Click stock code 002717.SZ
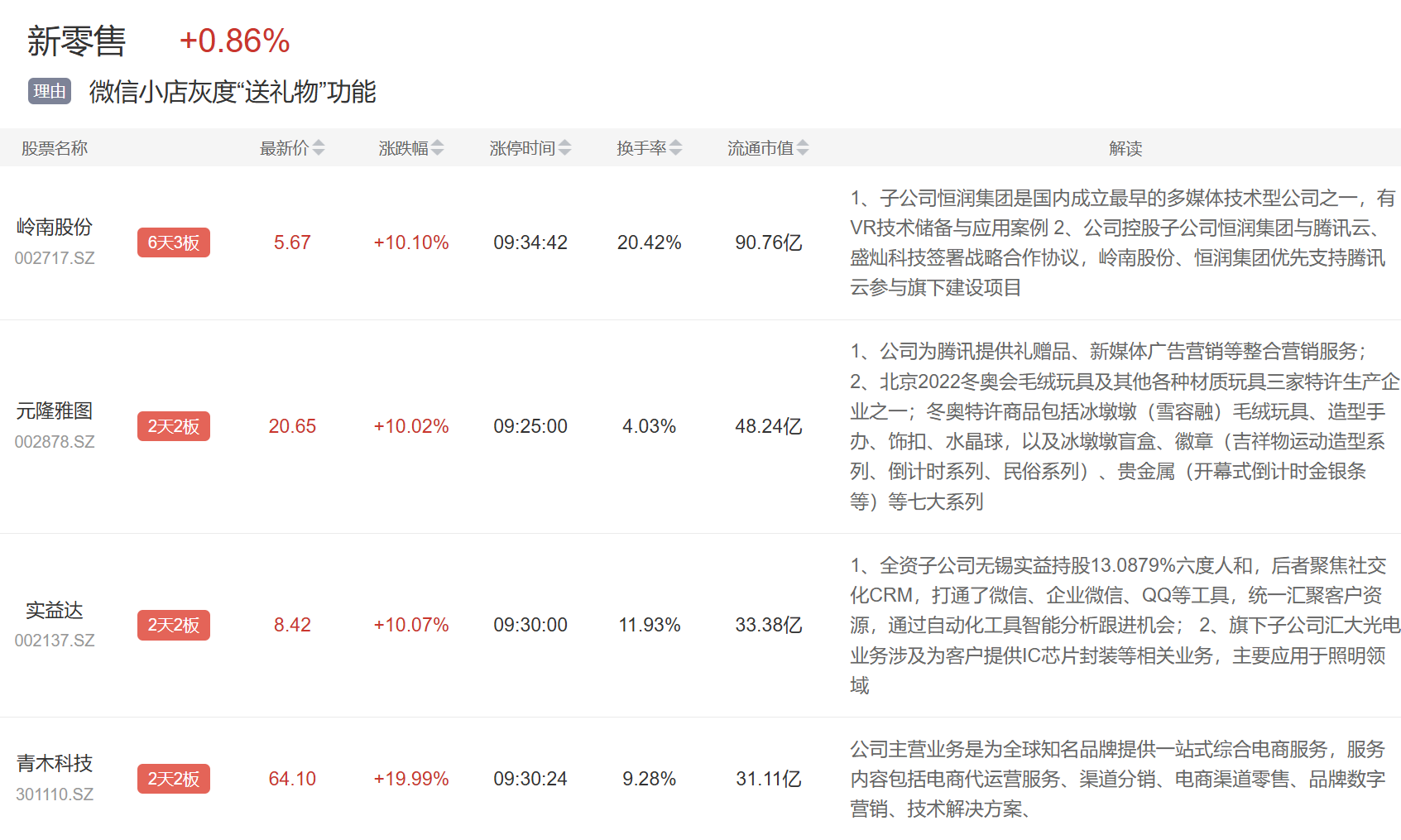 55,258
